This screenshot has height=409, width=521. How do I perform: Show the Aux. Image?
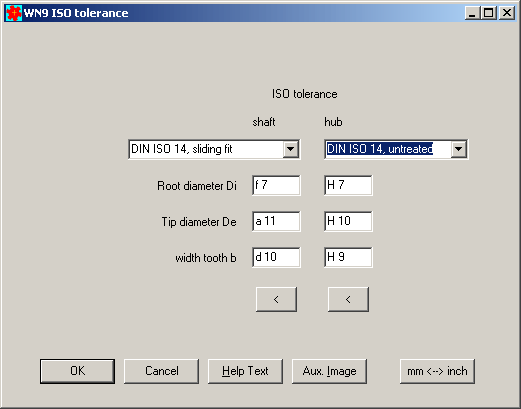click(329, 371)
